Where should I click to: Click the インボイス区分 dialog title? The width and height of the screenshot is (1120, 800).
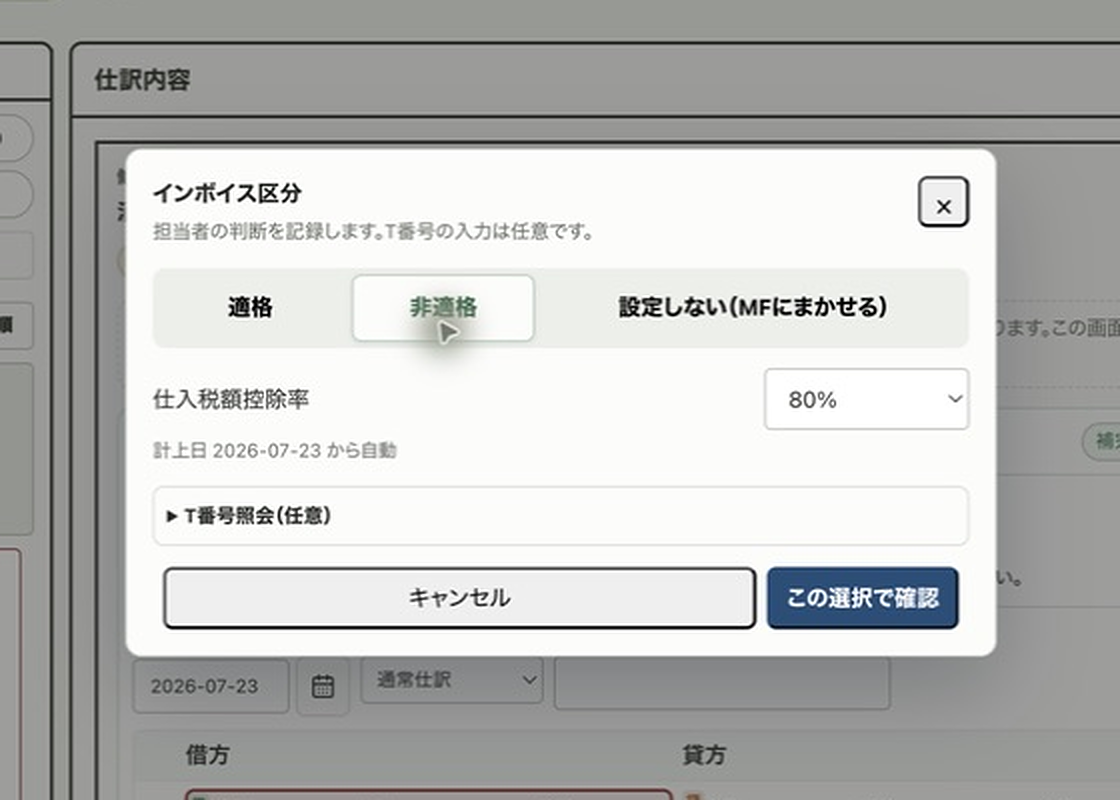227,193
